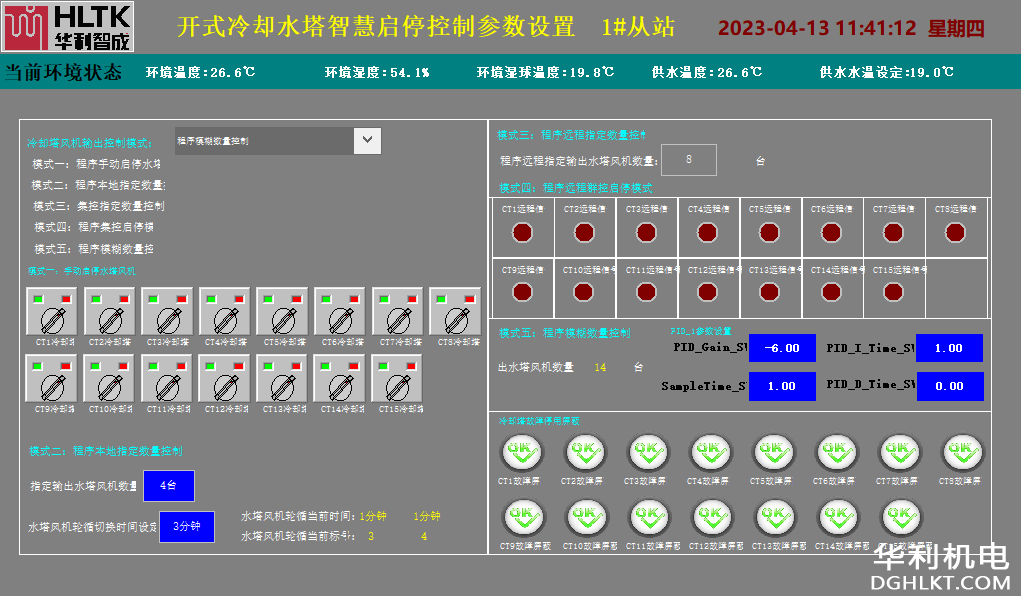The width and height of the screenshot is (1021, 596).
Task: Select the PID_Gain value field -6.00
Action: (x=782, y=348)
